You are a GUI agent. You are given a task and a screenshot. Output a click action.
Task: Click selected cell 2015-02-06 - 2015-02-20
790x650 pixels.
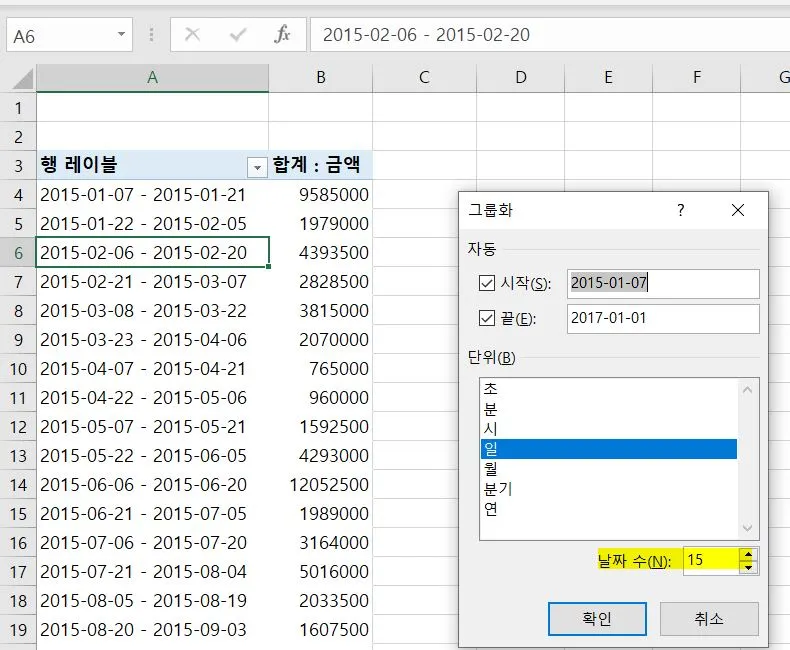(x=153, y=253)
